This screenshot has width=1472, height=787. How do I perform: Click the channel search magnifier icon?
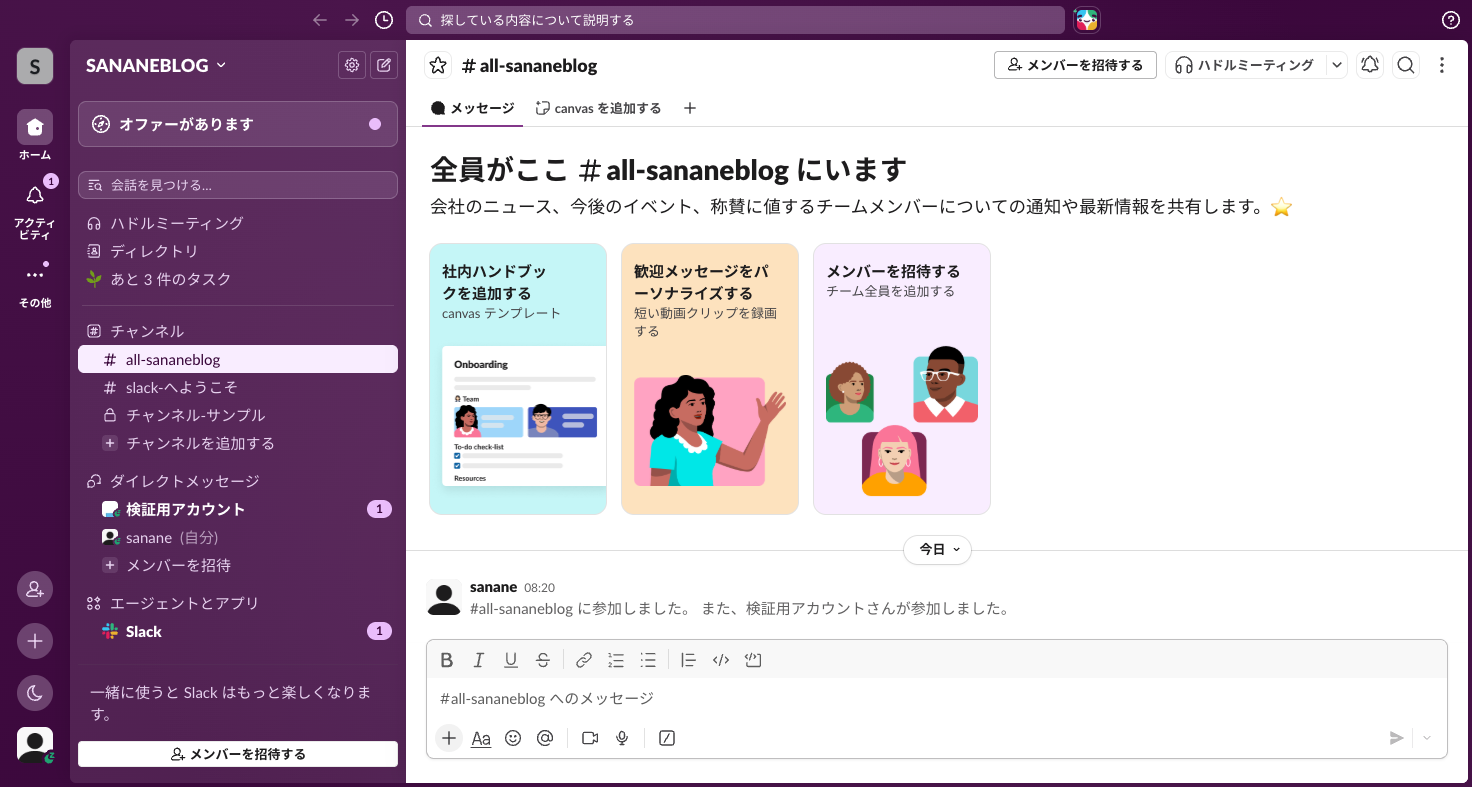(1406, 65)
